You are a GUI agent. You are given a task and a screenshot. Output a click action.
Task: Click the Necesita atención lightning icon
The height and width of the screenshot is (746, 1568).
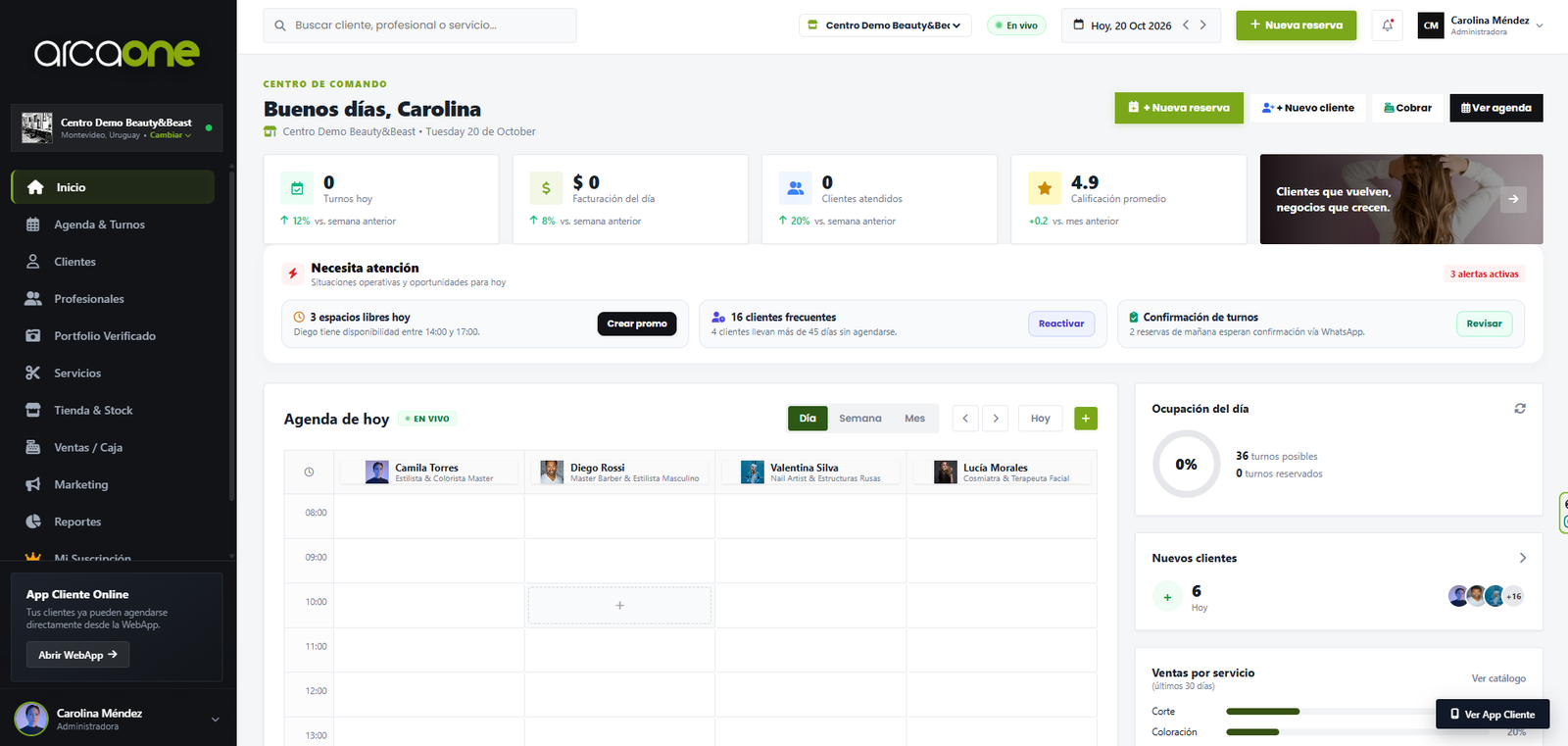coord(292,274)
